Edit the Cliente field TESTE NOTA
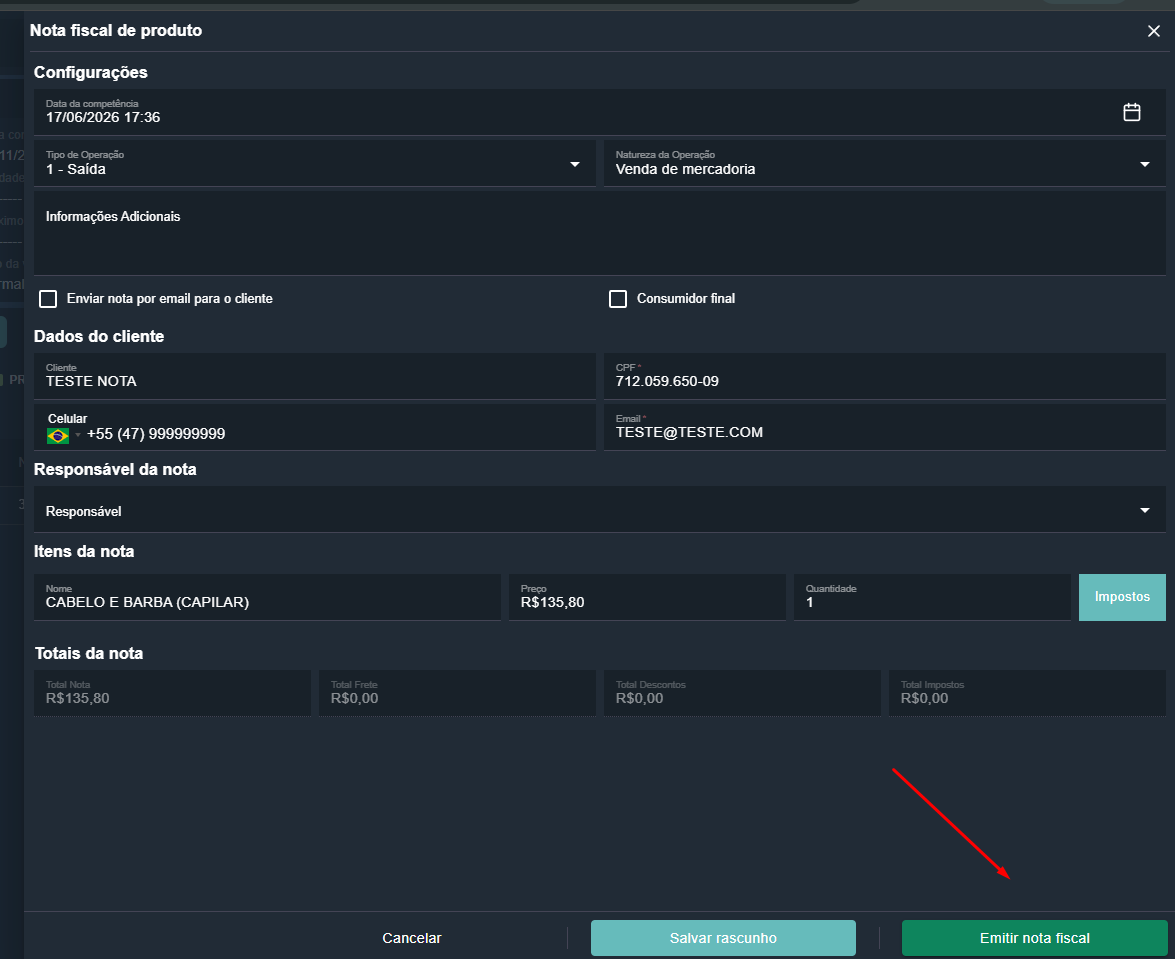 click(315, 376)
